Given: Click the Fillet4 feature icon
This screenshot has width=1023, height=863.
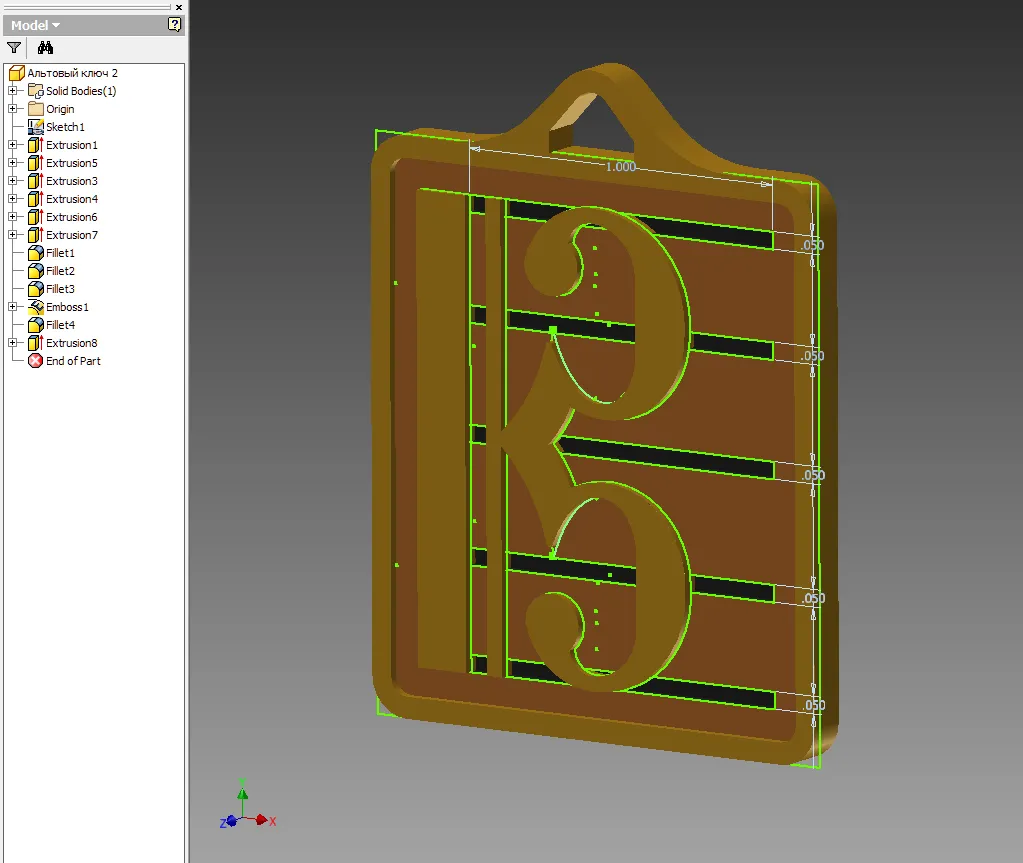Looking at the screenshot, I should point(36,325).
